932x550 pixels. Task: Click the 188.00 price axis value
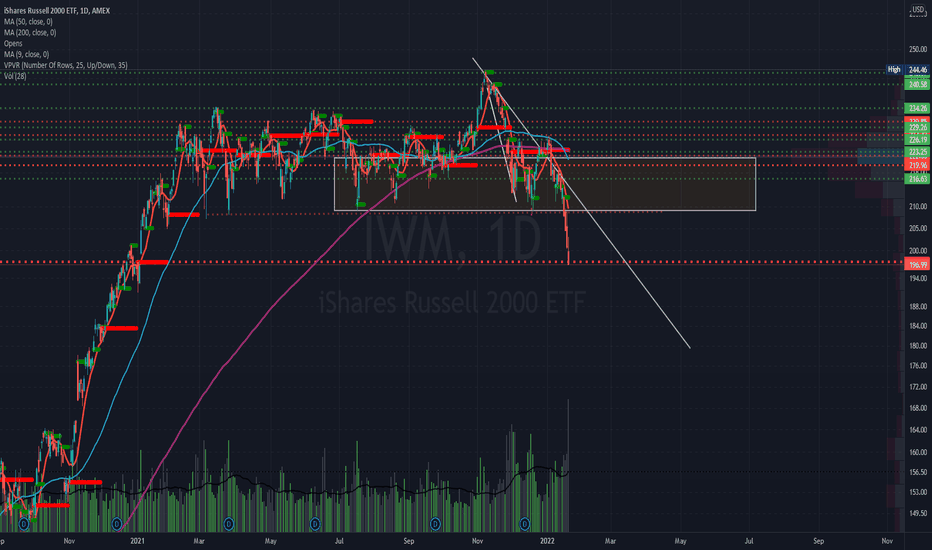[918, 307]
